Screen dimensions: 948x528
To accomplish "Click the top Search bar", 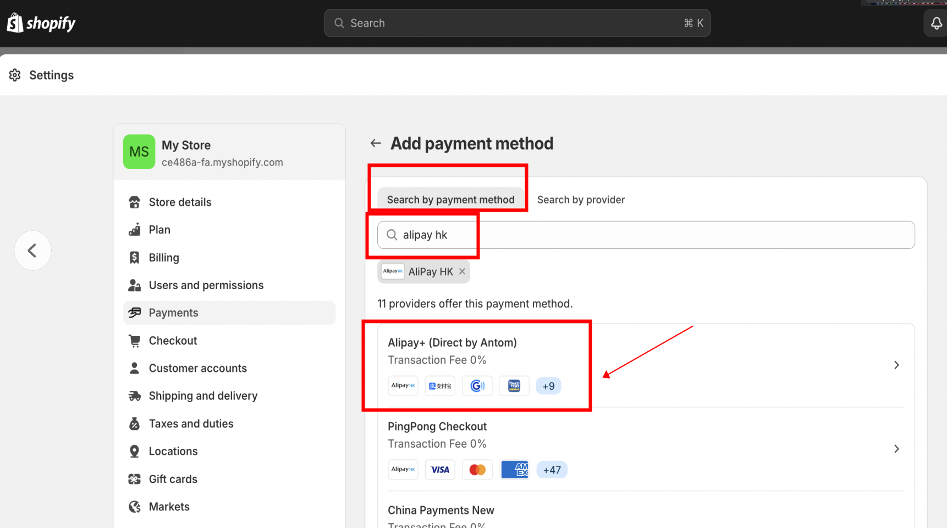I will pos(517,23).
